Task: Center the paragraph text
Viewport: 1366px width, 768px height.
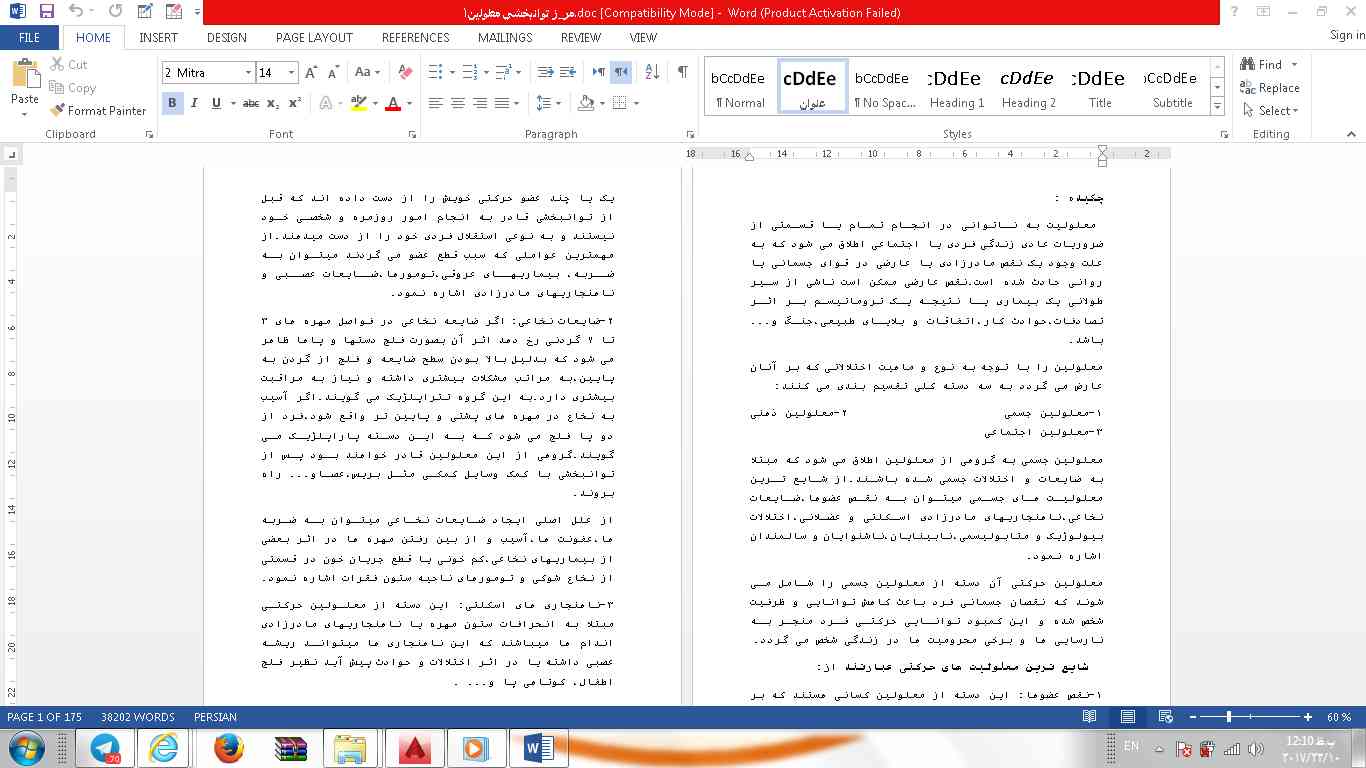Action: (x=458, y=103)
